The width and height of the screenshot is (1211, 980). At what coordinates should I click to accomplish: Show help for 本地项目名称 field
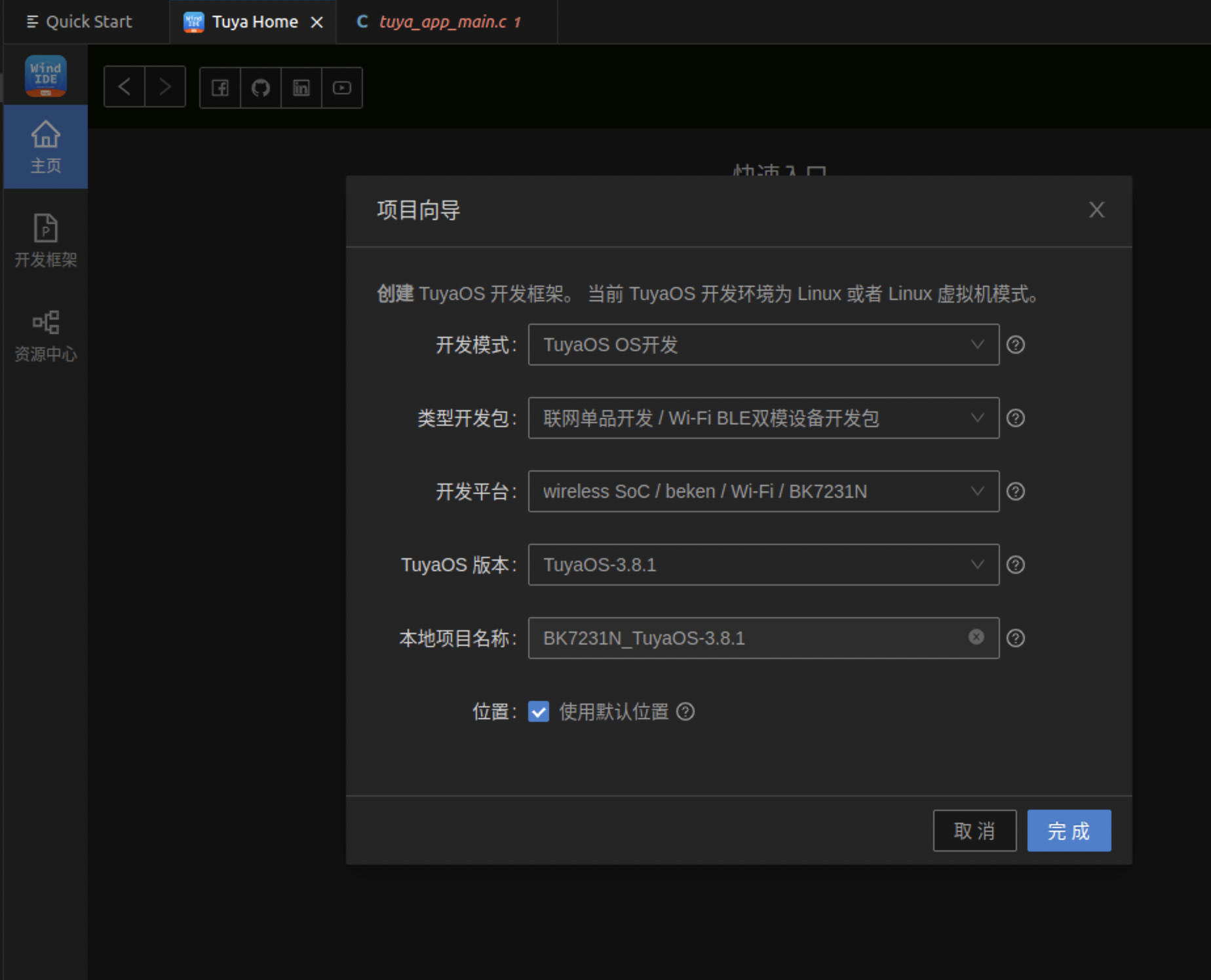(1016, 638)
